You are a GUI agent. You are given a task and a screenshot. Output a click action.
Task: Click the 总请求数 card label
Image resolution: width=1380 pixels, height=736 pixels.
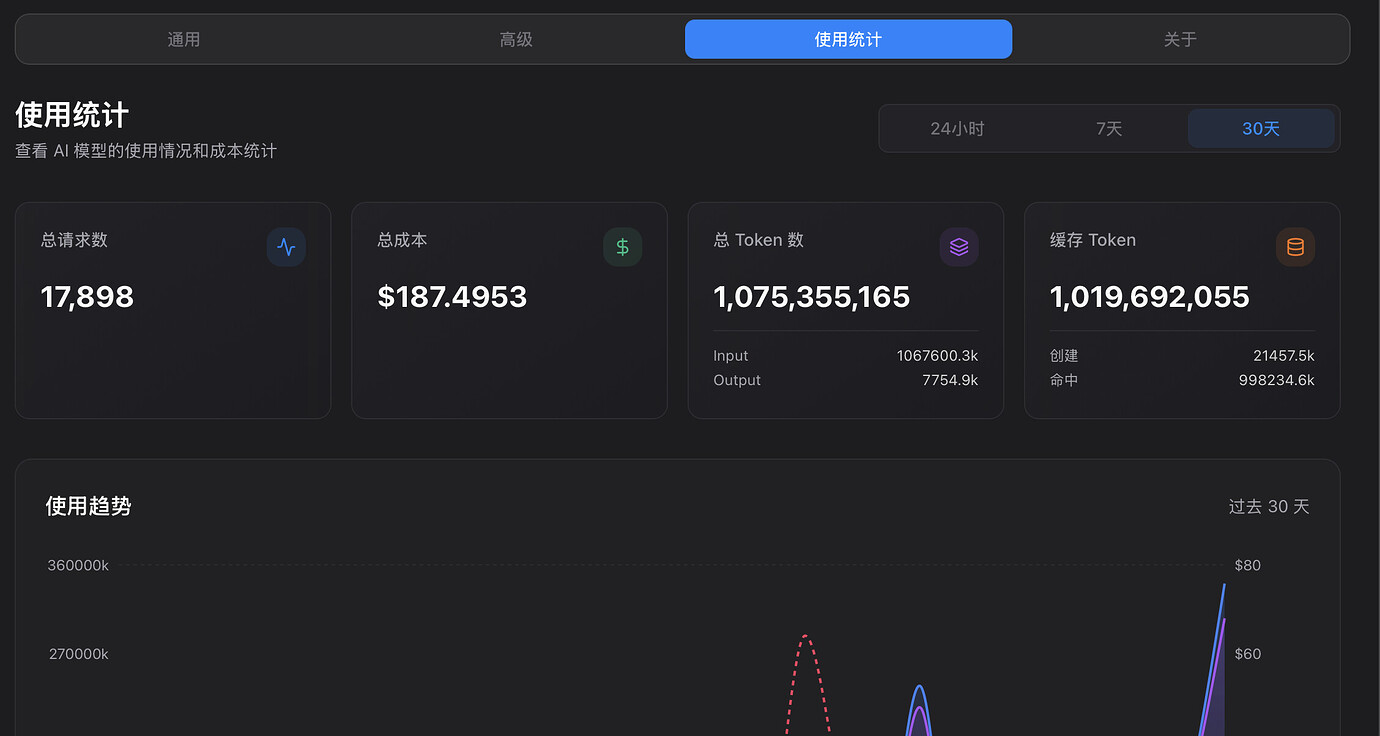pyautogui.click(x=74, y=240)
